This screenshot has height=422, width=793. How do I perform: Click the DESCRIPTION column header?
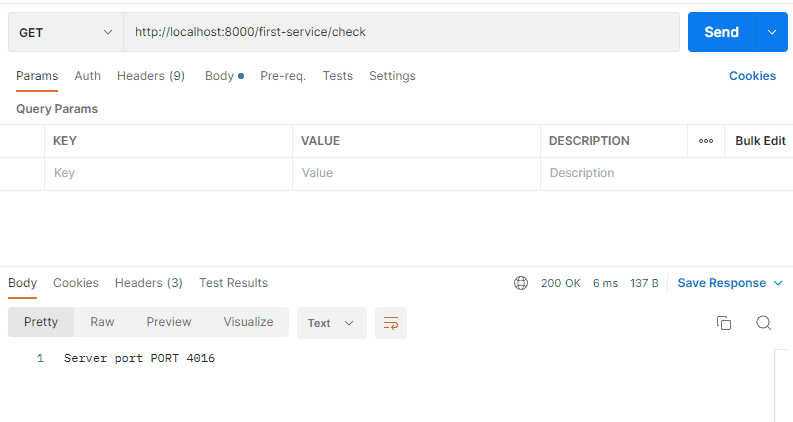[x=589, y=141]
